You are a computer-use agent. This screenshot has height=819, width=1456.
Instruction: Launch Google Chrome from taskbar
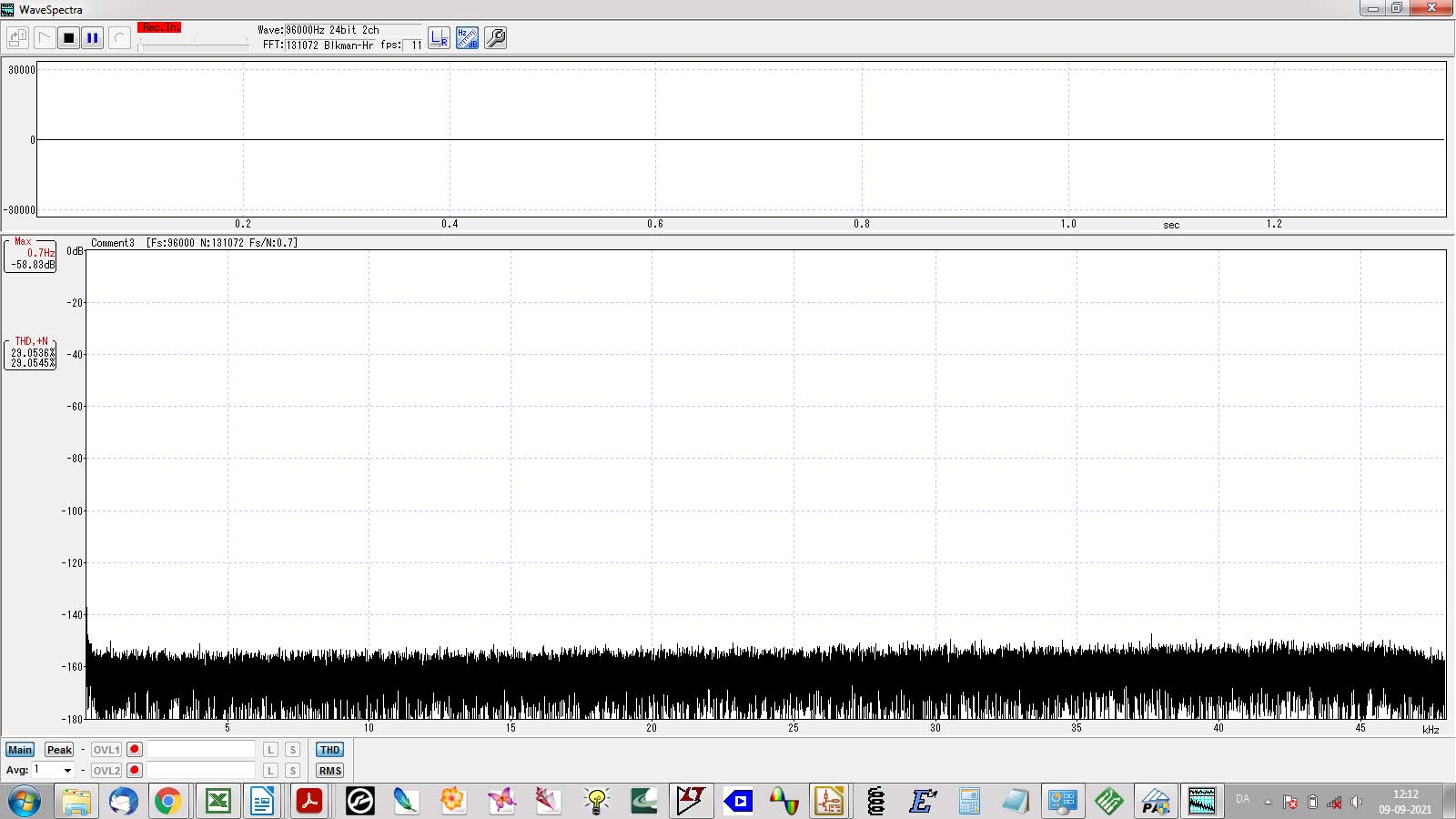(x=168, y=801)
